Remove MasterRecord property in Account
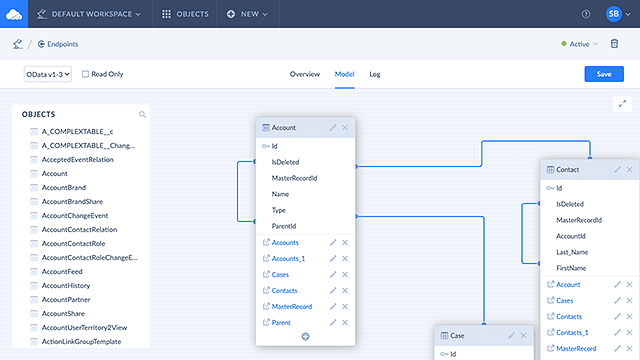Viewport: 640px width, 360px height. (x=345, y=306)
